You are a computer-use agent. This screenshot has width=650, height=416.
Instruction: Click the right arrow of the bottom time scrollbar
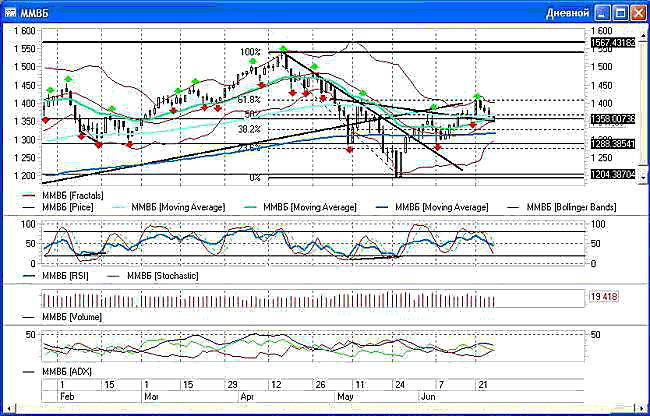pyautogui.click(x=642, y=409)
